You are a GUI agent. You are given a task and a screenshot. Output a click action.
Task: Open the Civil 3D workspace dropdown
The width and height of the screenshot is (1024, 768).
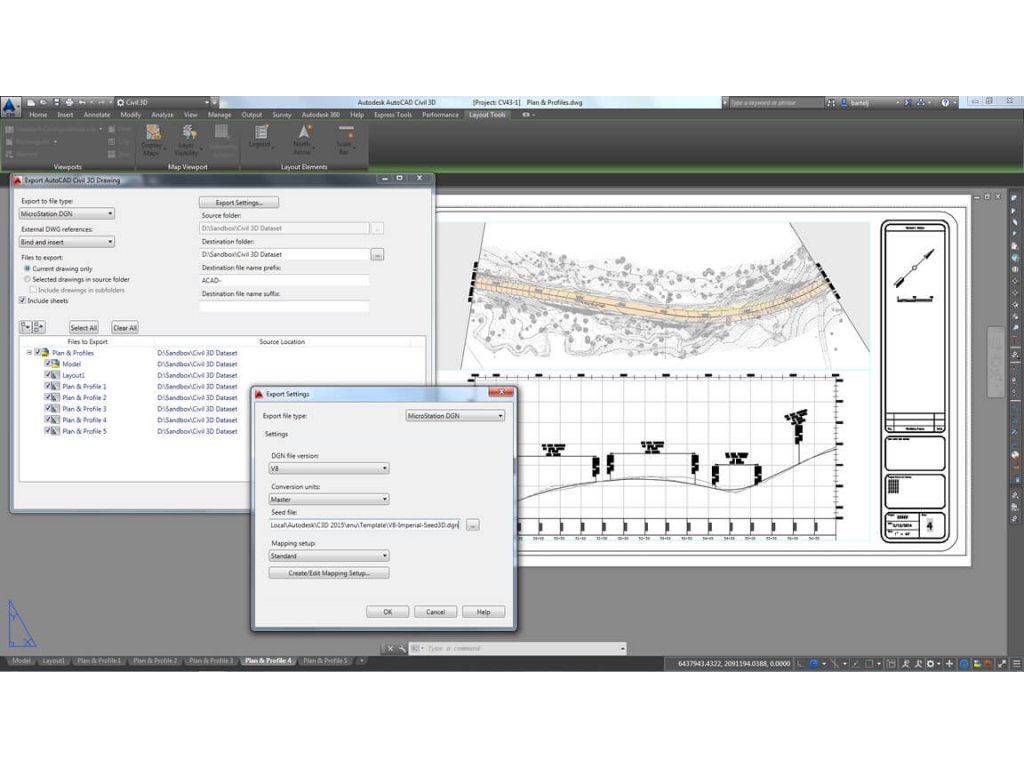163,103
